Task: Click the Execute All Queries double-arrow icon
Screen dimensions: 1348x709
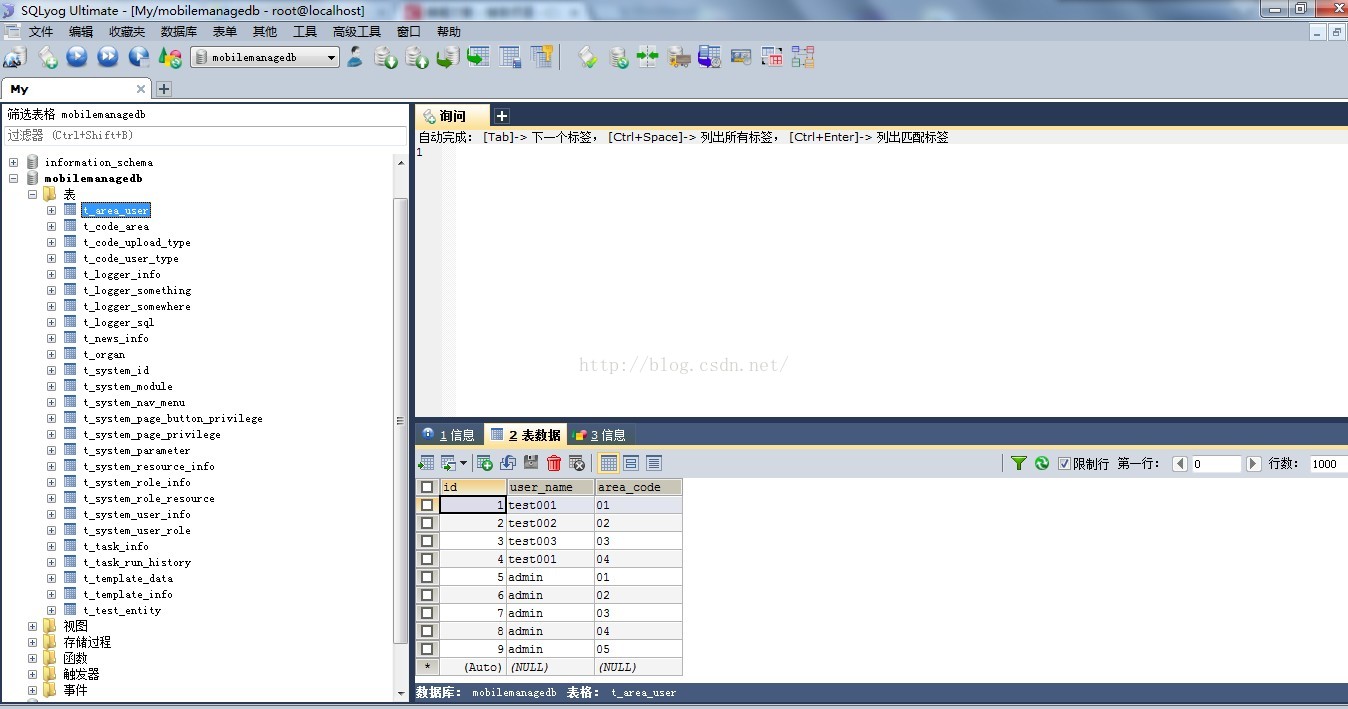Action: (108, 57)
